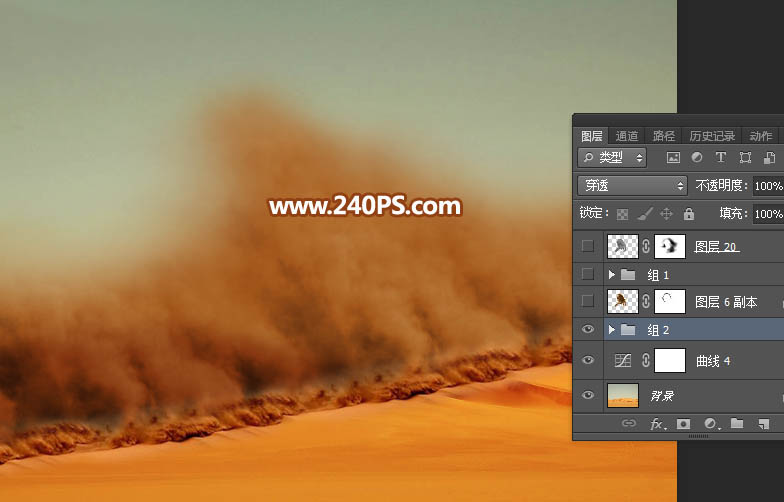This screenshot has height=502, width=784.
Task: Click folder icon of 组 2
Action: 628,330
